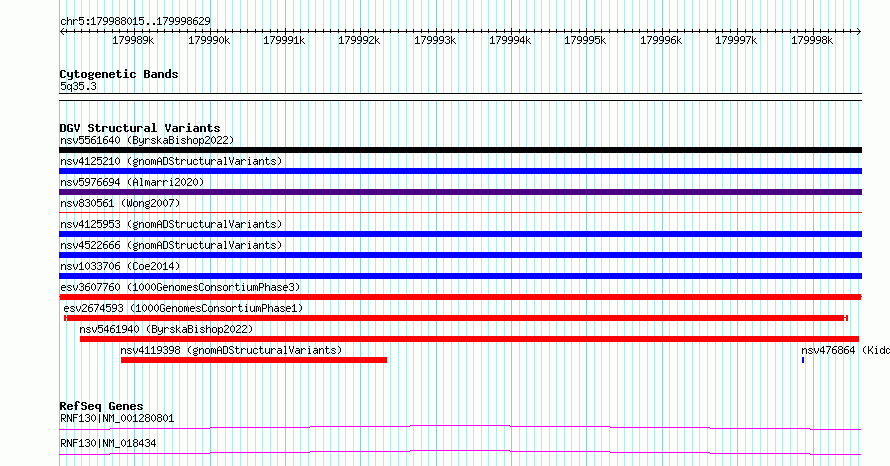Click the RefSeq Genes track title
The image size is (890, 466).
tap(101, 406)
